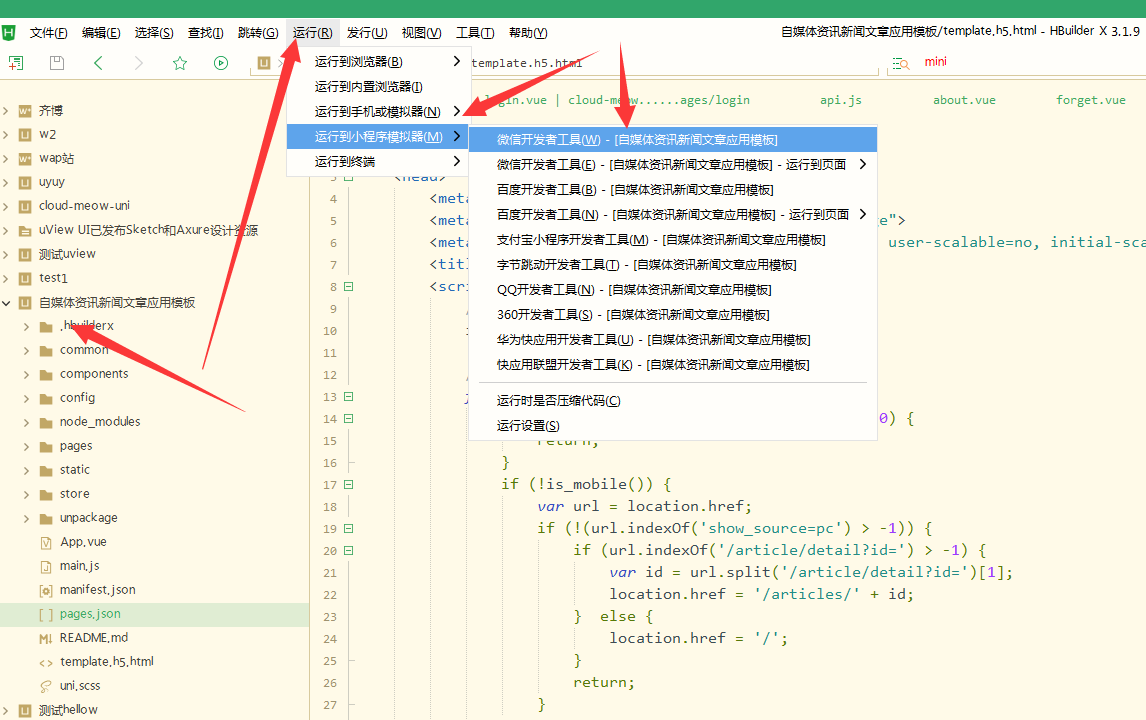Viewport: 1146px width, 720px height.
Task: Click the wap站 project icon
Action: 25,159
